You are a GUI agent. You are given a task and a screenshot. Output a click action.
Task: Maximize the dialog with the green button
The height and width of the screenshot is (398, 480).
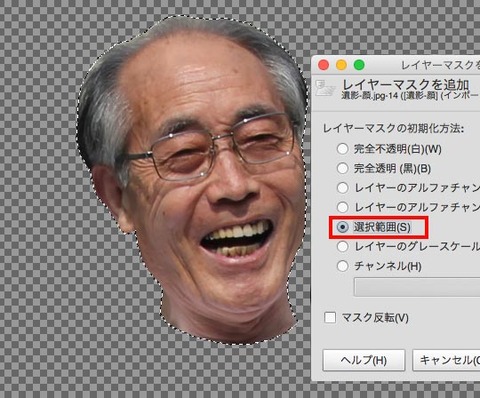[x=359, y=65]
